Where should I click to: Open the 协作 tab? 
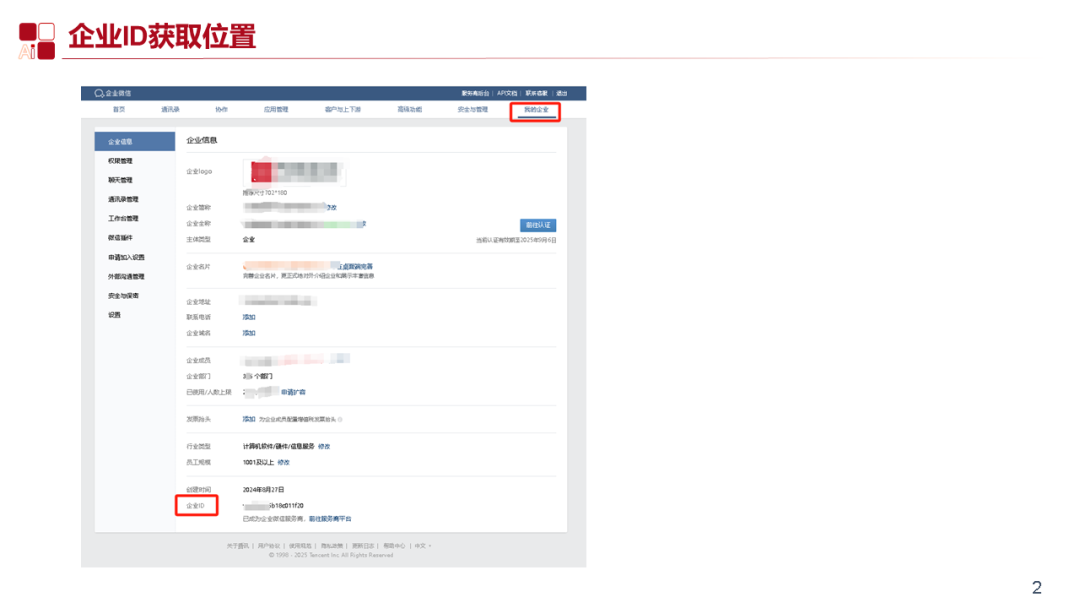point(221,109)
